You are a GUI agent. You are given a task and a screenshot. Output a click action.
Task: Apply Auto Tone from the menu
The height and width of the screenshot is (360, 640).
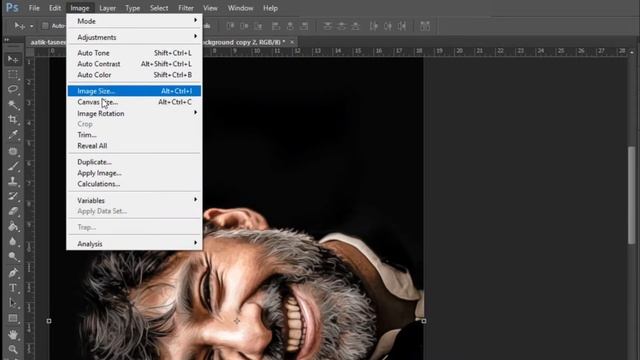tap(134, 53)
